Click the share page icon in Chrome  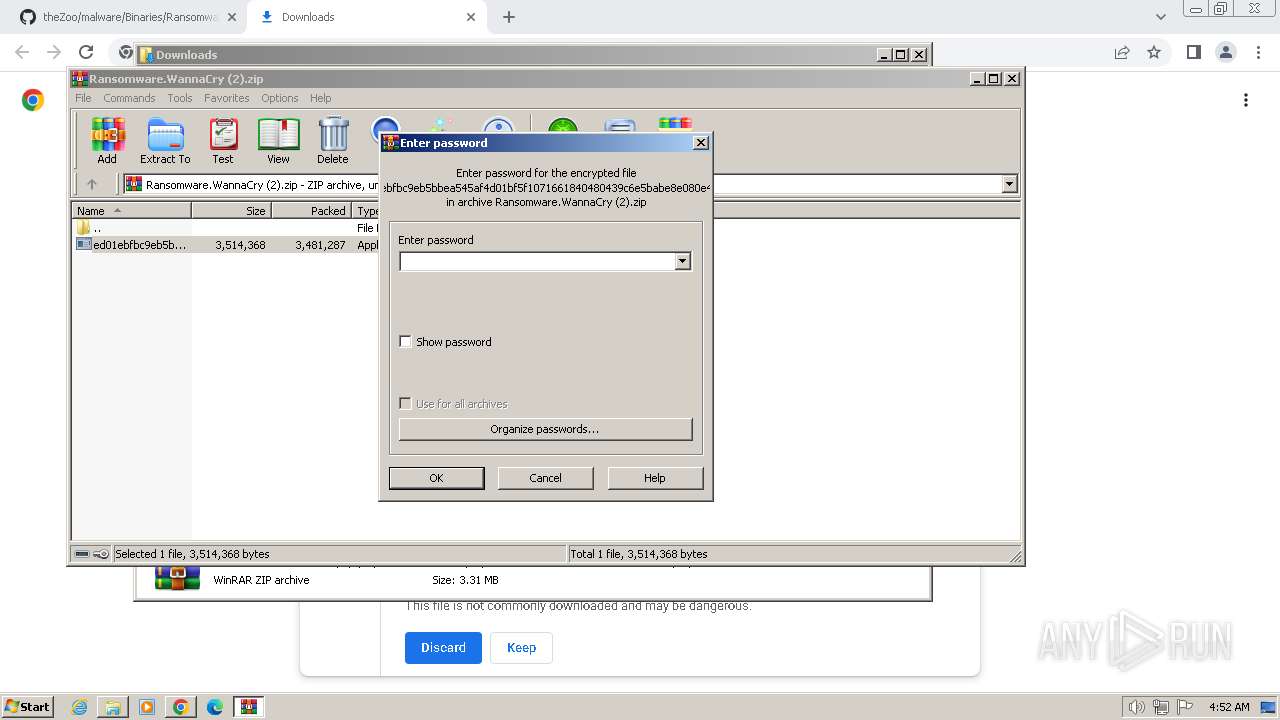pos(1122,52)
